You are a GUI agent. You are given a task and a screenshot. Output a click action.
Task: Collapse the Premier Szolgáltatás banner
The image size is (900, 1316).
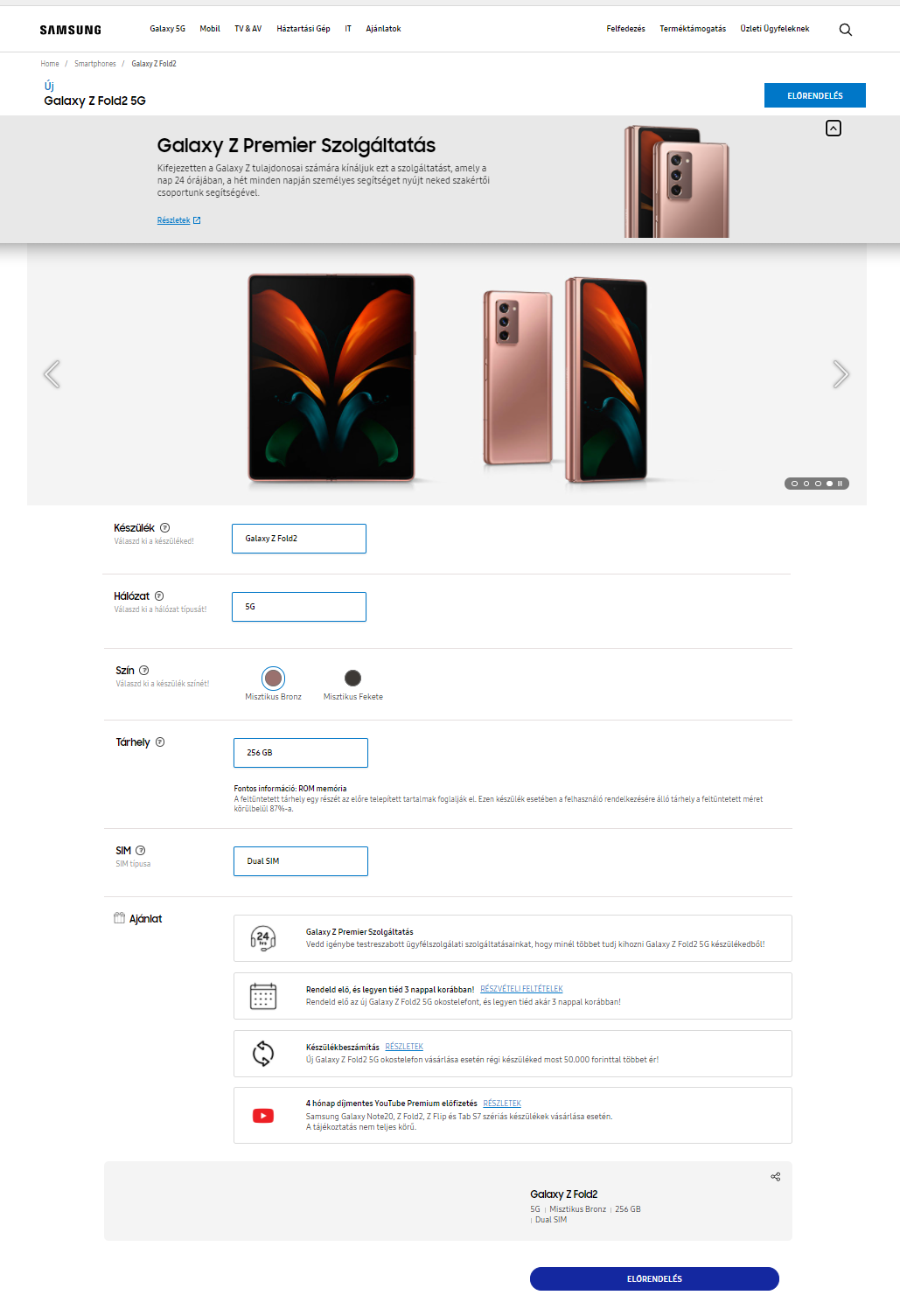coord(834,129)
